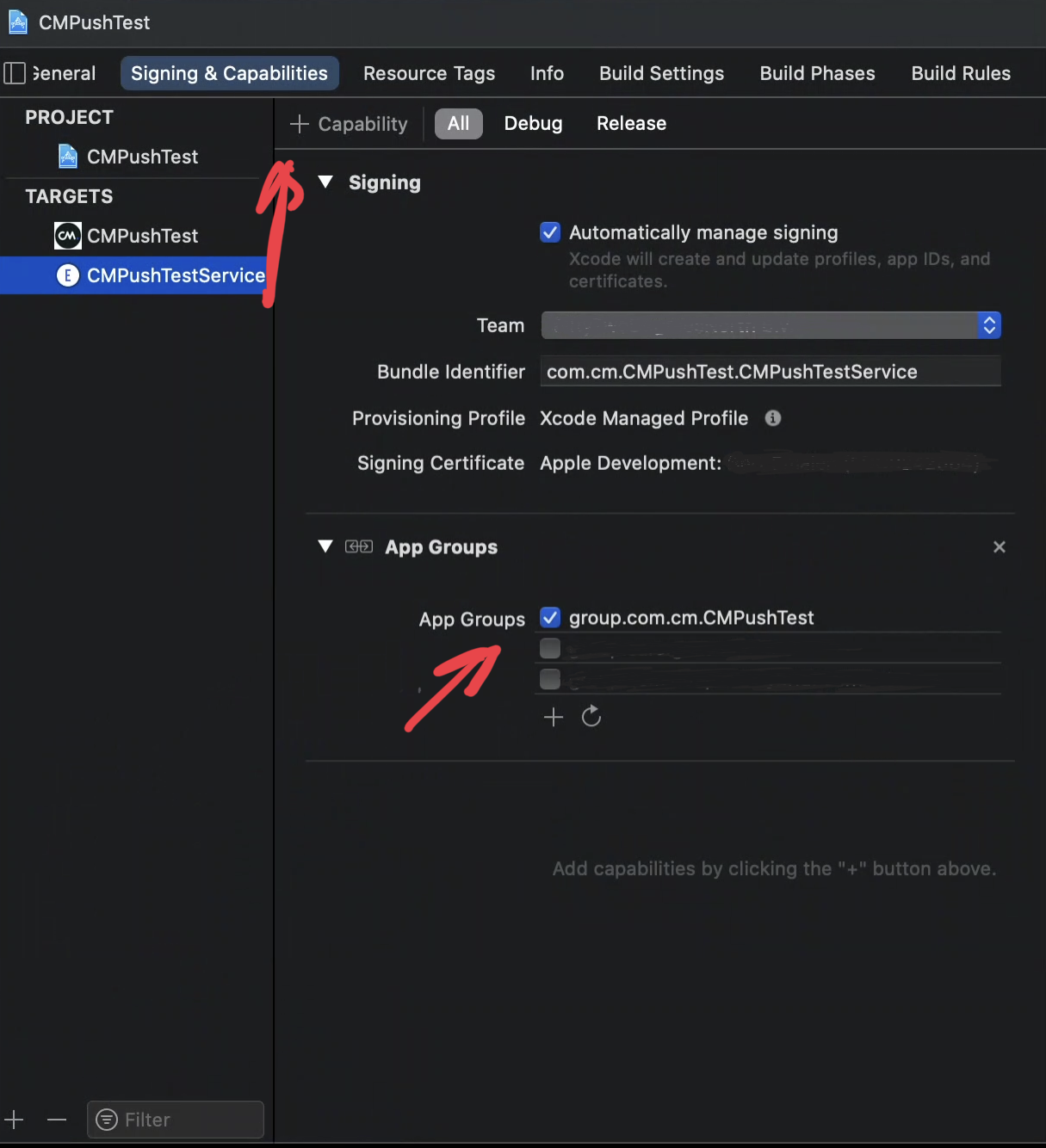Add a new app group with plus icon

click(554, 717)
